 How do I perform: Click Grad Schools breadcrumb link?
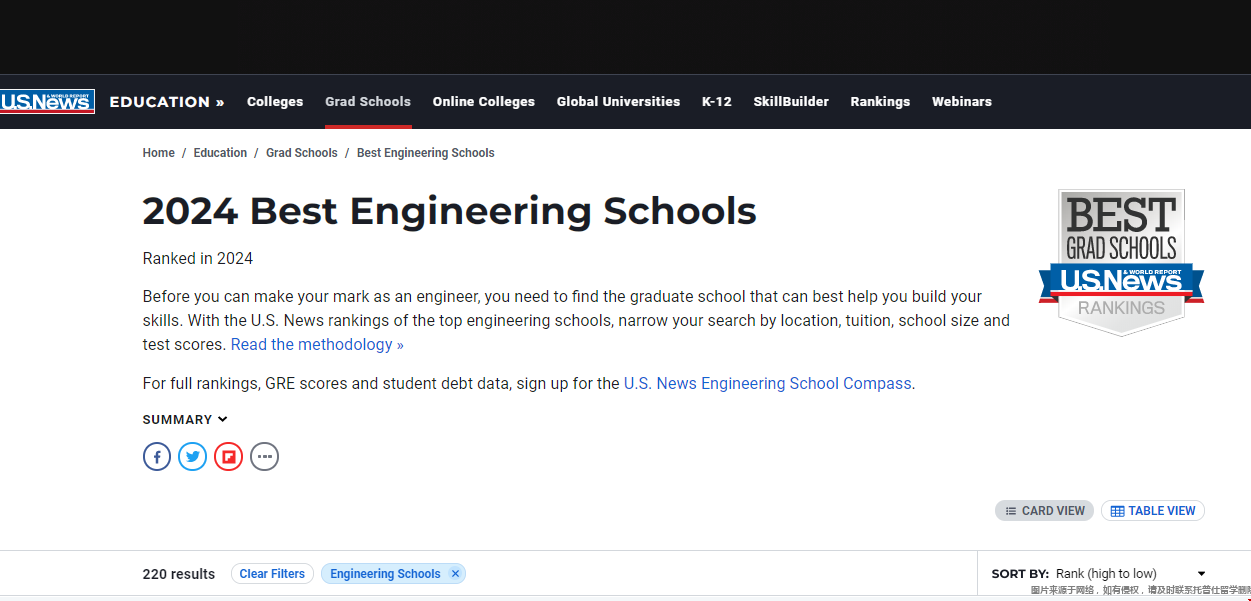tap(302, 153)
